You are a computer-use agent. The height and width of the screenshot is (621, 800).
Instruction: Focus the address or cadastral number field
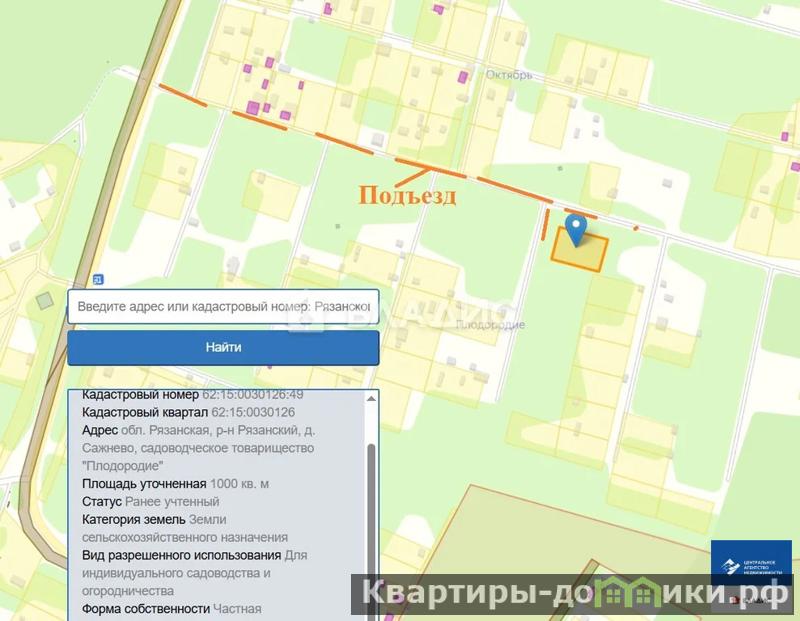[x=223, y=307]
